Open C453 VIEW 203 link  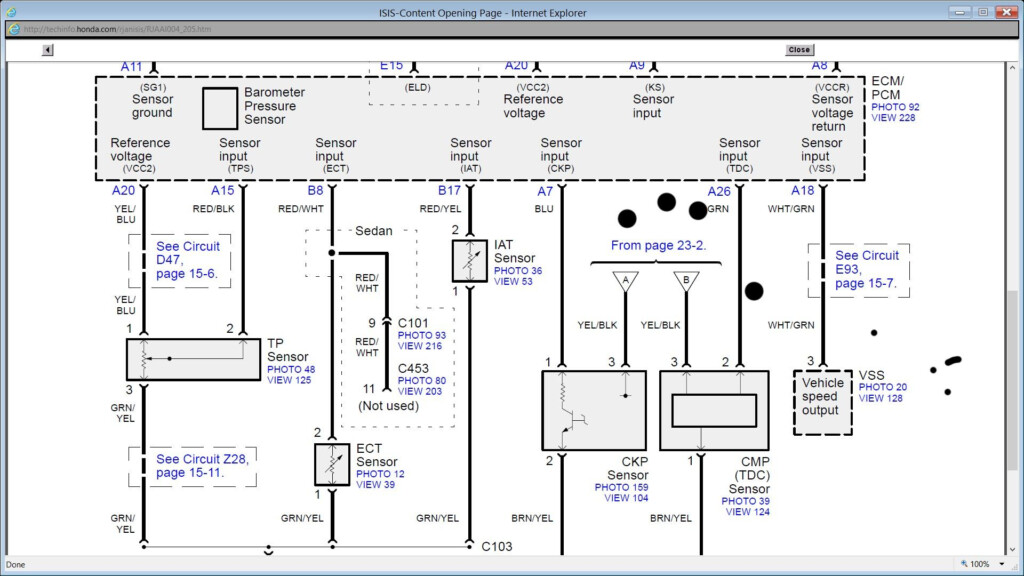click(x=420, y=391)
